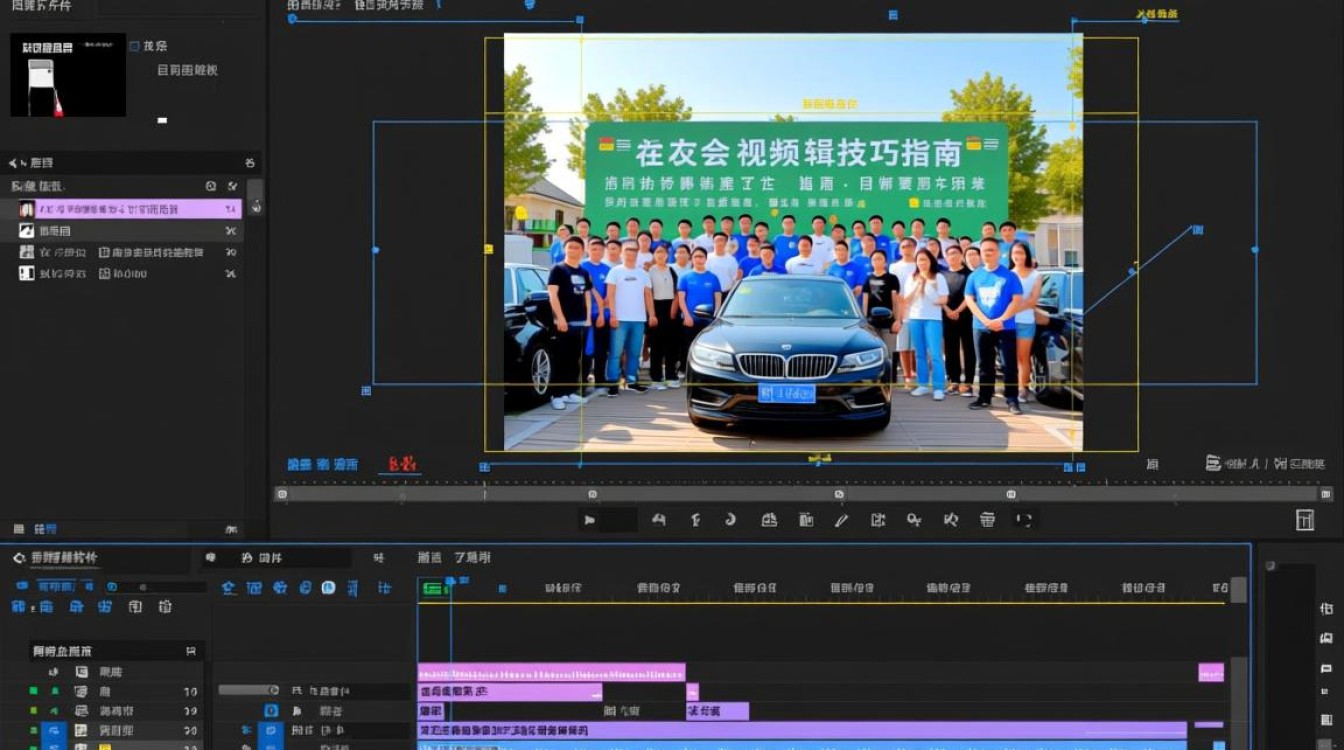Select the long pink waveform clip on the top track

551,672
